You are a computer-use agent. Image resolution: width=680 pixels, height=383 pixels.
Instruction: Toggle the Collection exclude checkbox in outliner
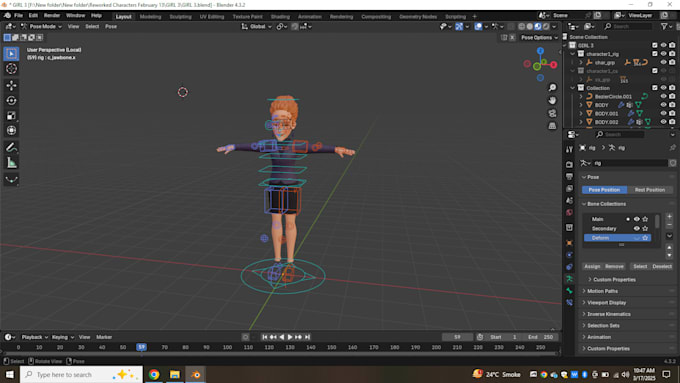(654, 88)
